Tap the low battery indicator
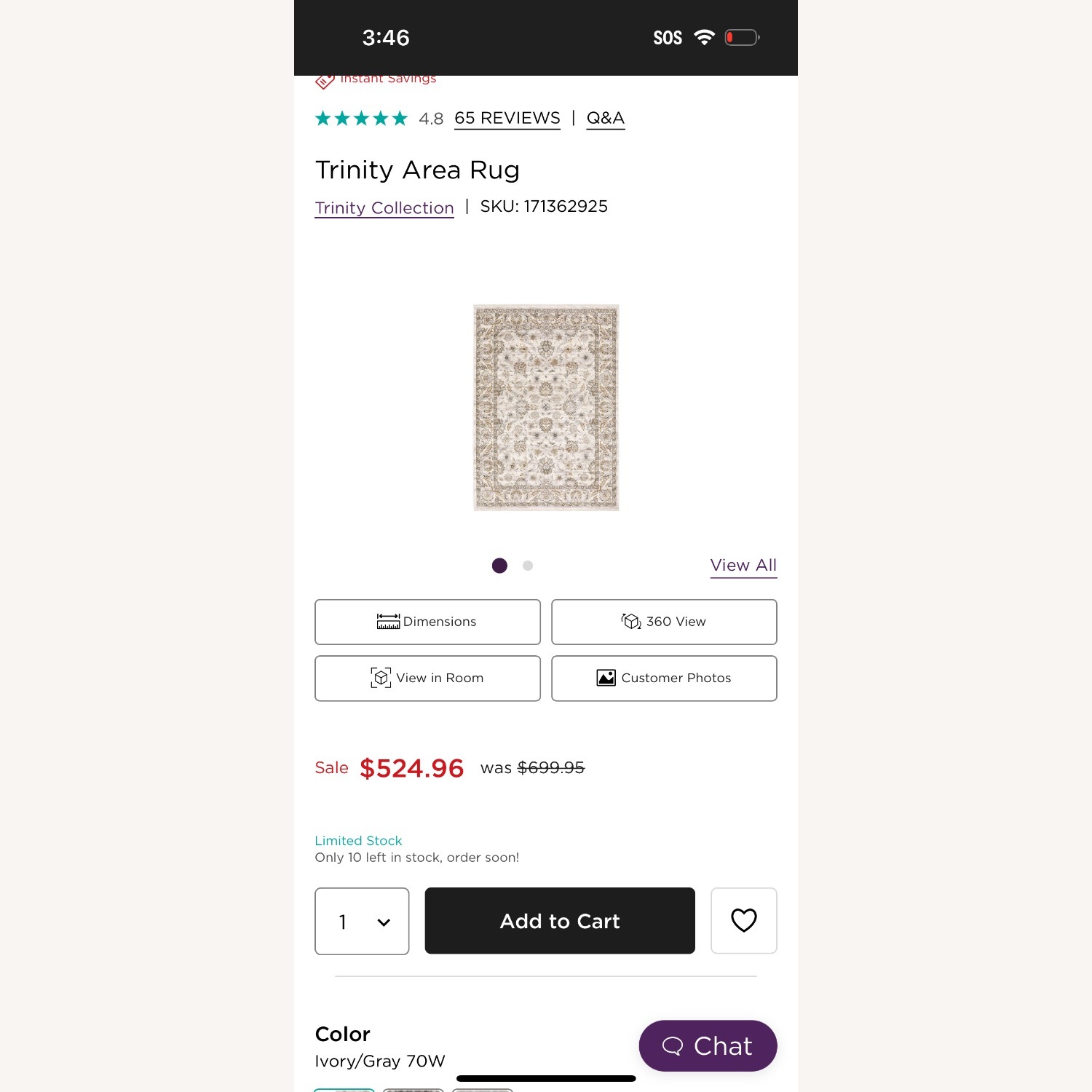 pyautogui.click(x=742, y=38)
